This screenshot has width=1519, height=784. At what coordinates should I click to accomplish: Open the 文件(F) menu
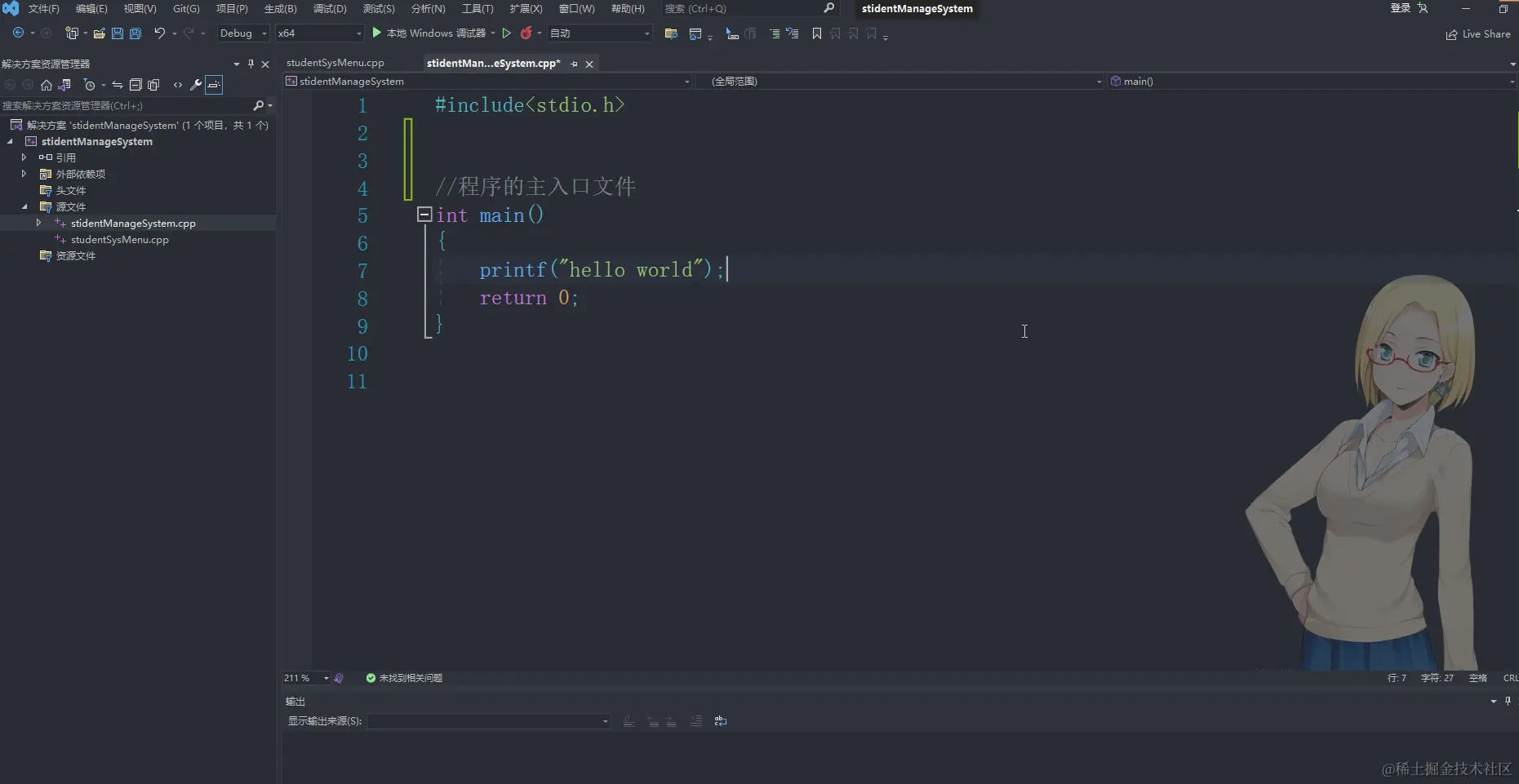(x=44, y=9)
